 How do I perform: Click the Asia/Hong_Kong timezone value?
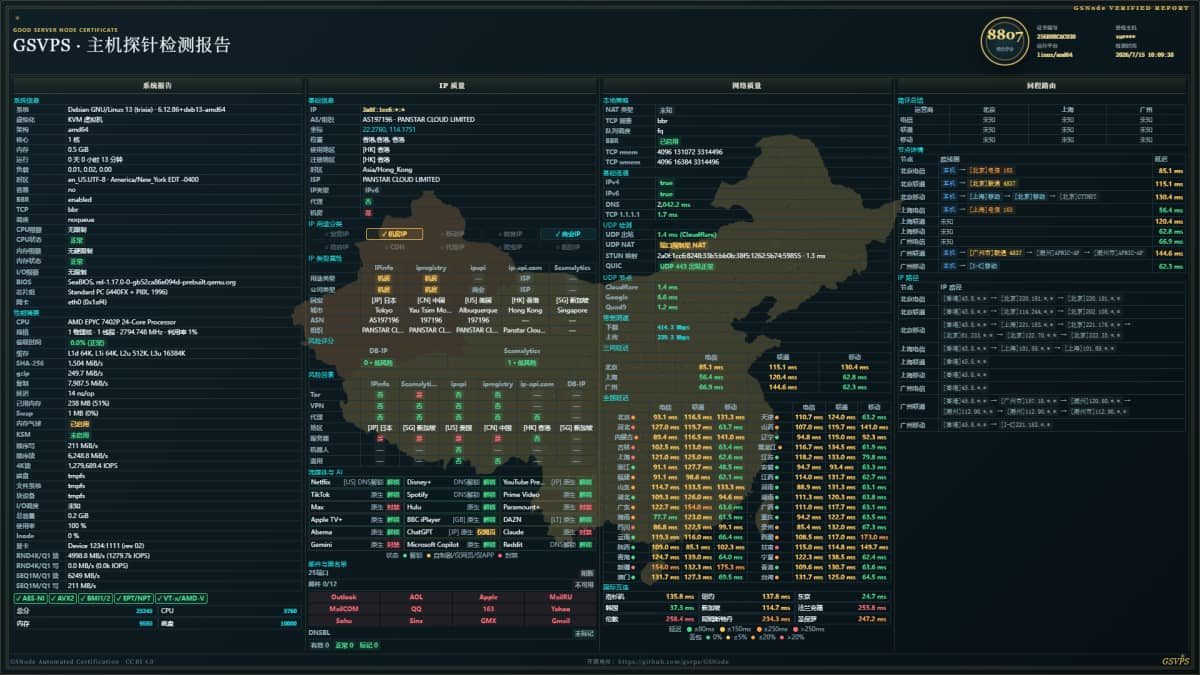point(389,170)
